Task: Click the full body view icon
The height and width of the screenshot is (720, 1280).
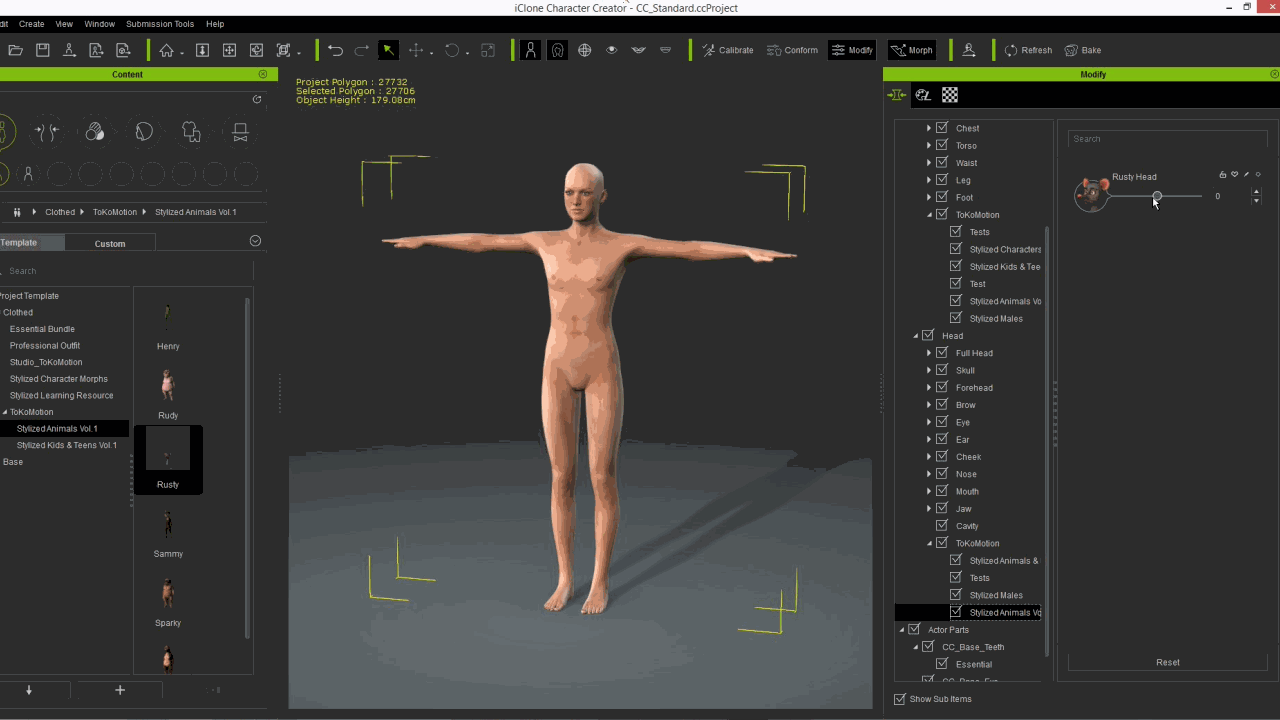Action: [530, 50]
